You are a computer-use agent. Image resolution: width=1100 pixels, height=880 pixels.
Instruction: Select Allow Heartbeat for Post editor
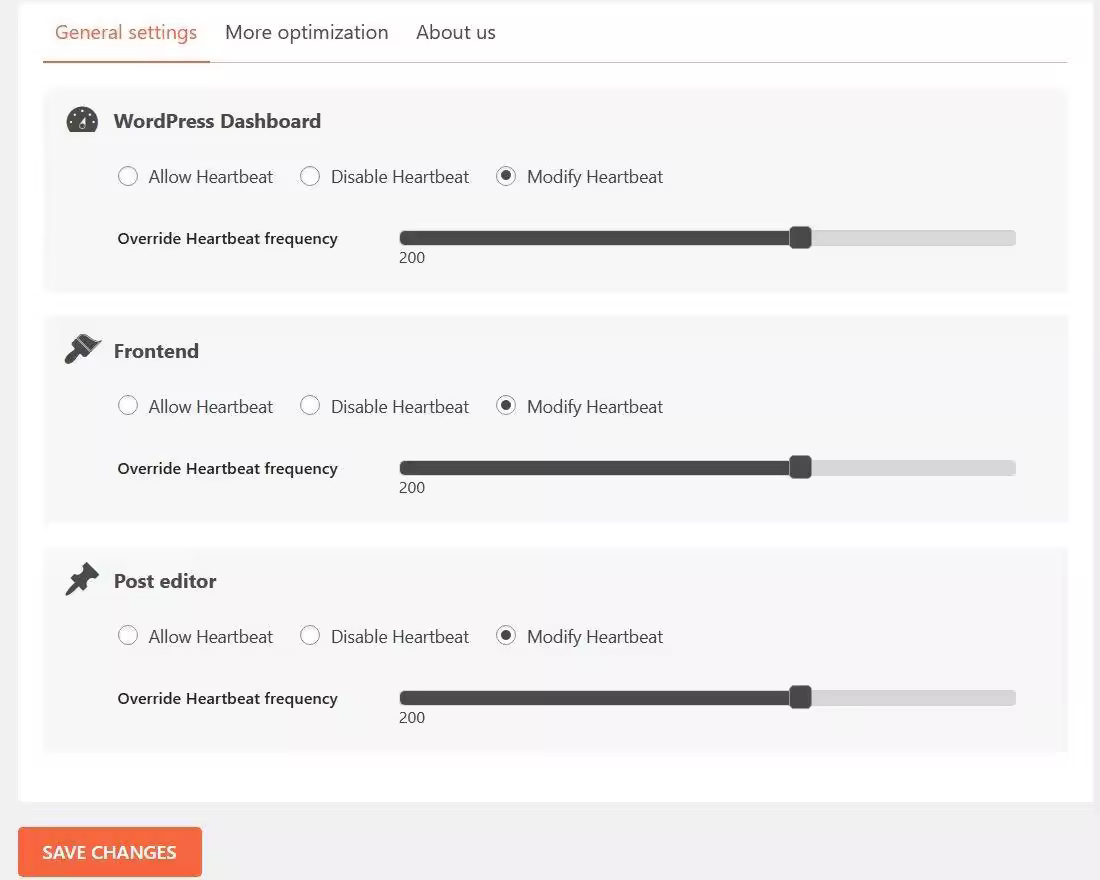click(x=128, y=636)
